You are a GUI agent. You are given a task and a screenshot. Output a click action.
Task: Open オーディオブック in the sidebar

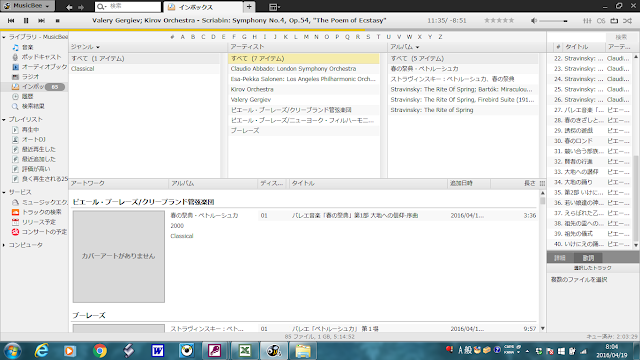(44, 67)
